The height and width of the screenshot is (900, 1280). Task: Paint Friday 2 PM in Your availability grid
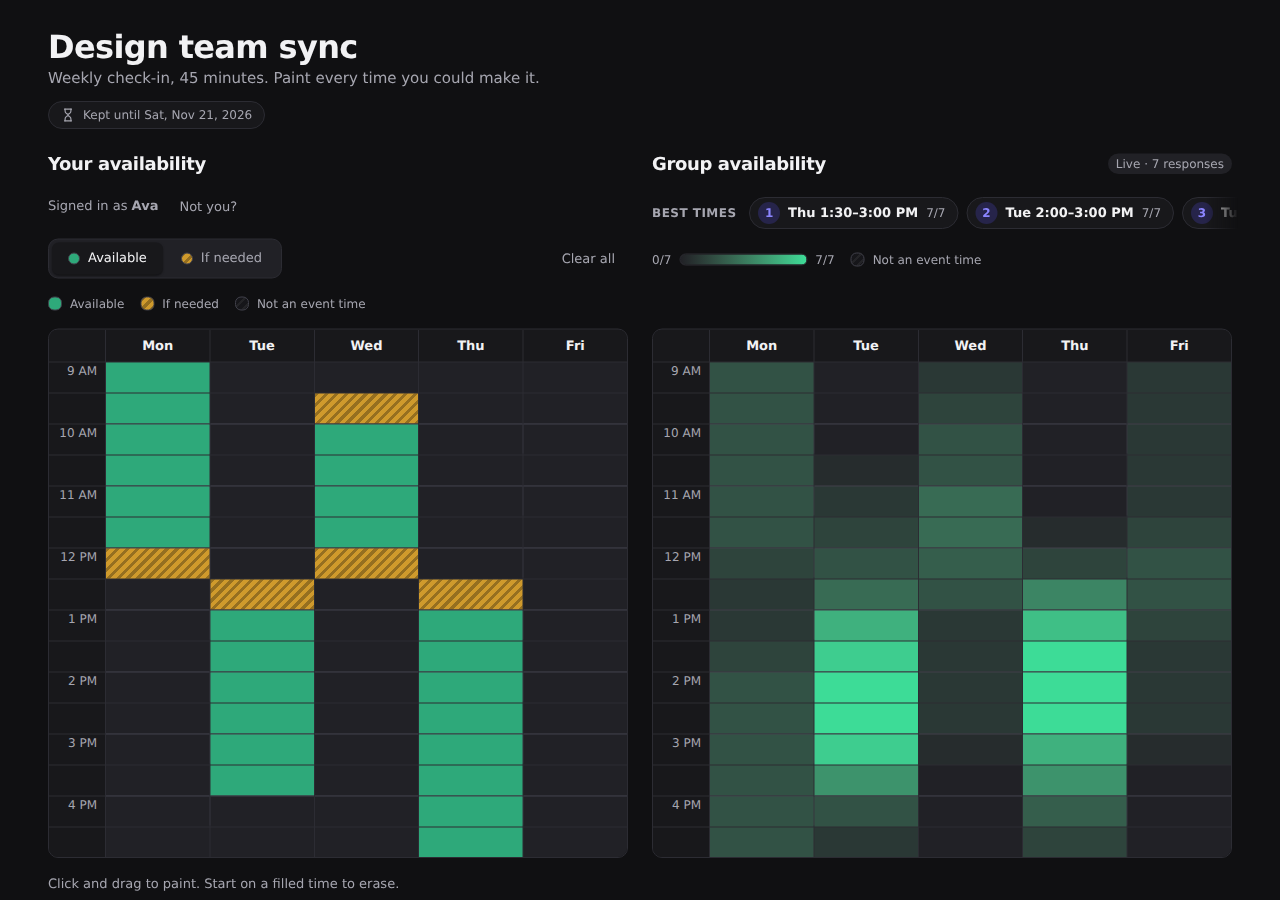[575, 687]
